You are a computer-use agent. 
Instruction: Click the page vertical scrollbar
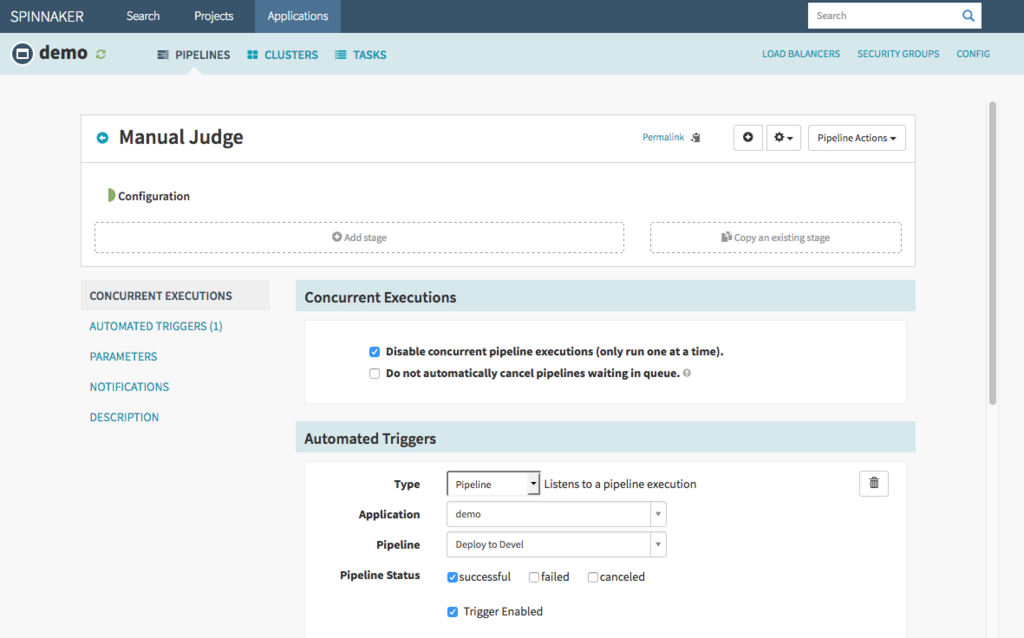(x=993, y=253)
